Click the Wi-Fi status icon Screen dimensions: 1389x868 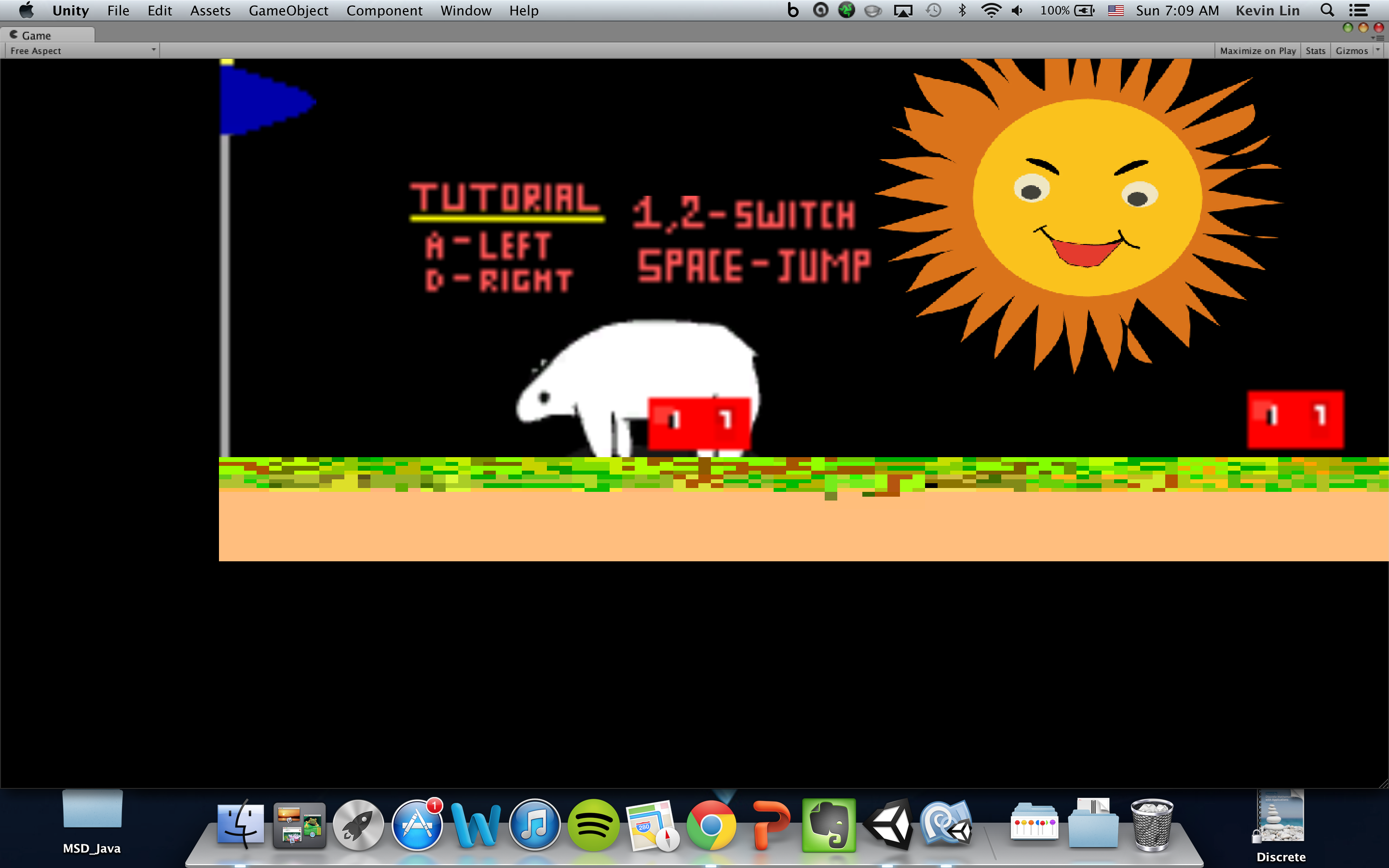tap(991, 10)
